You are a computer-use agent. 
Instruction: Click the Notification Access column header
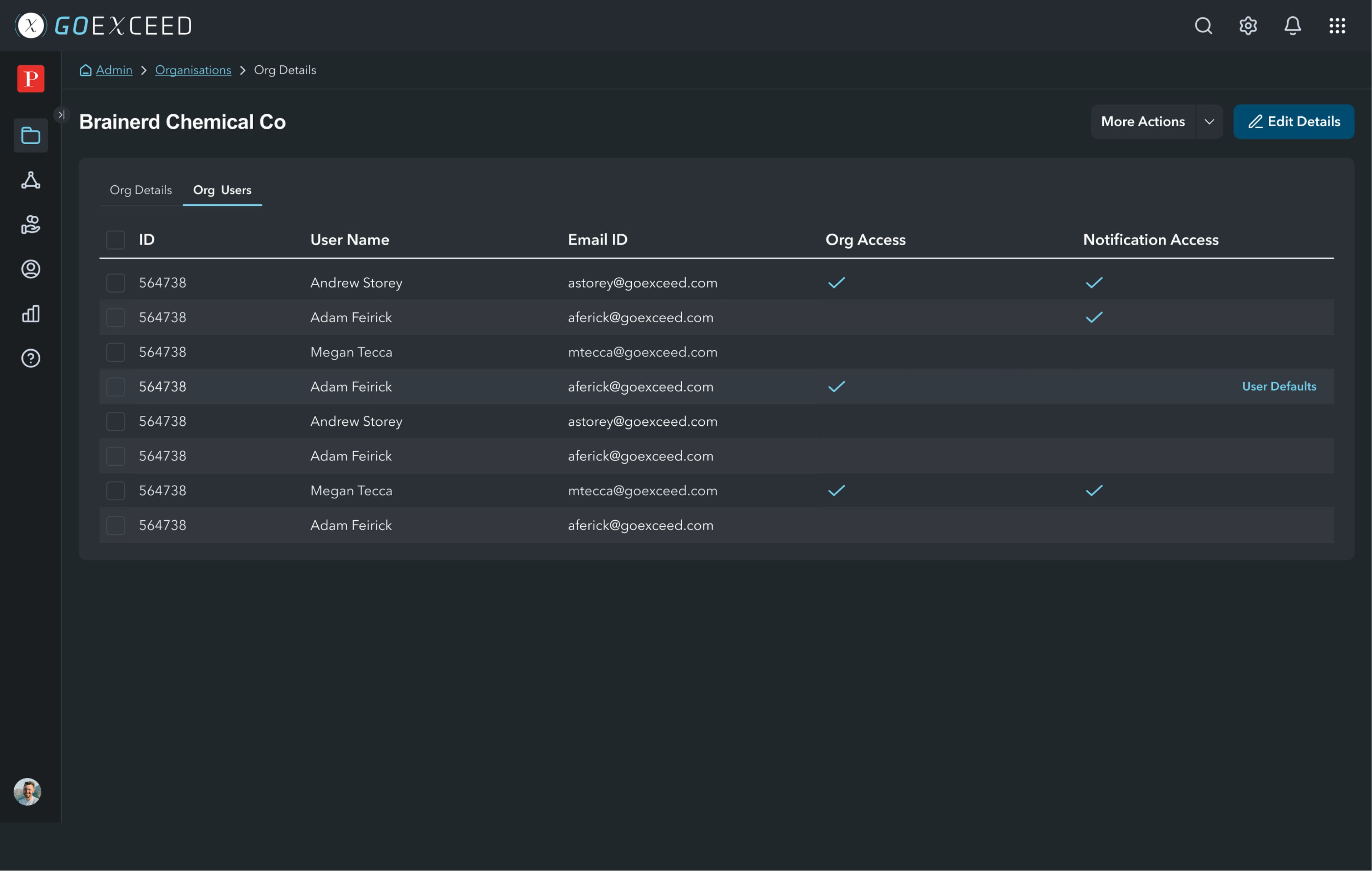[x=1151, y=240]
